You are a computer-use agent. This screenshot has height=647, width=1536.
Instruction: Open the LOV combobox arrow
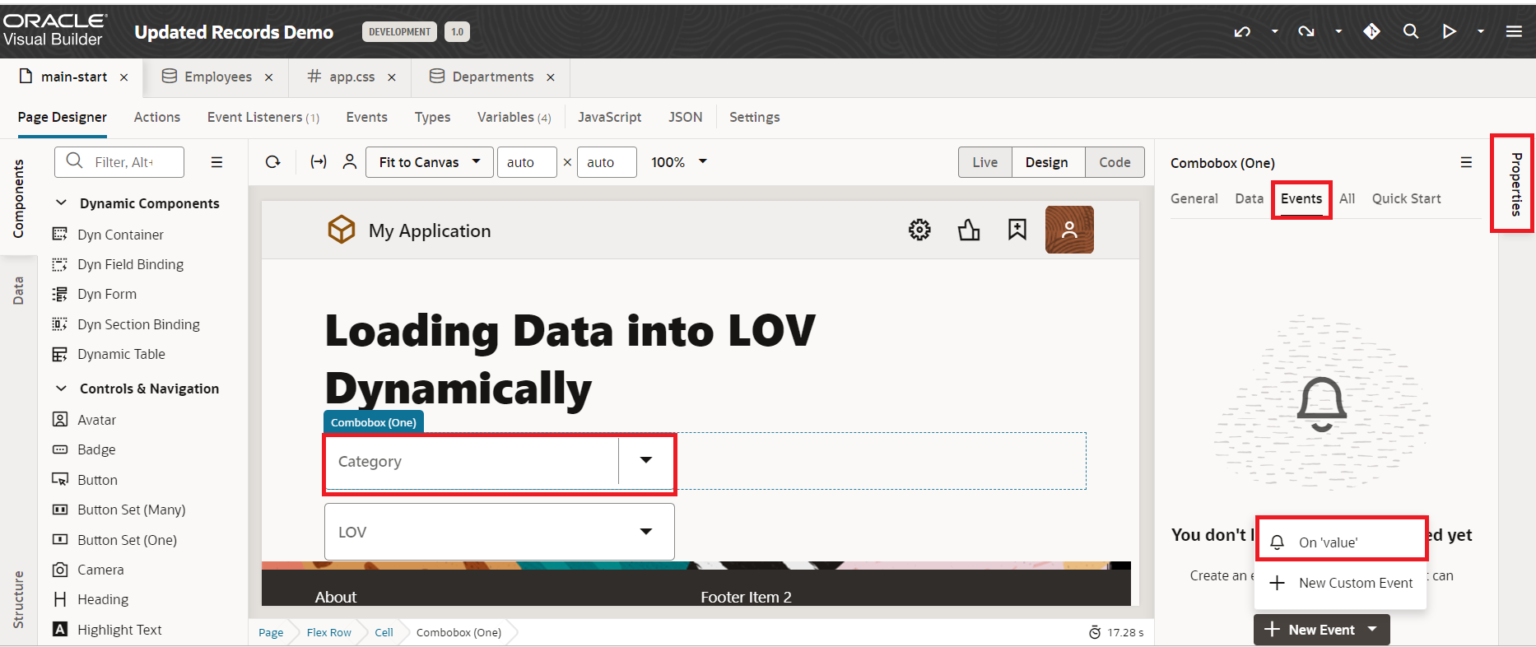click(x=646, y=532)
